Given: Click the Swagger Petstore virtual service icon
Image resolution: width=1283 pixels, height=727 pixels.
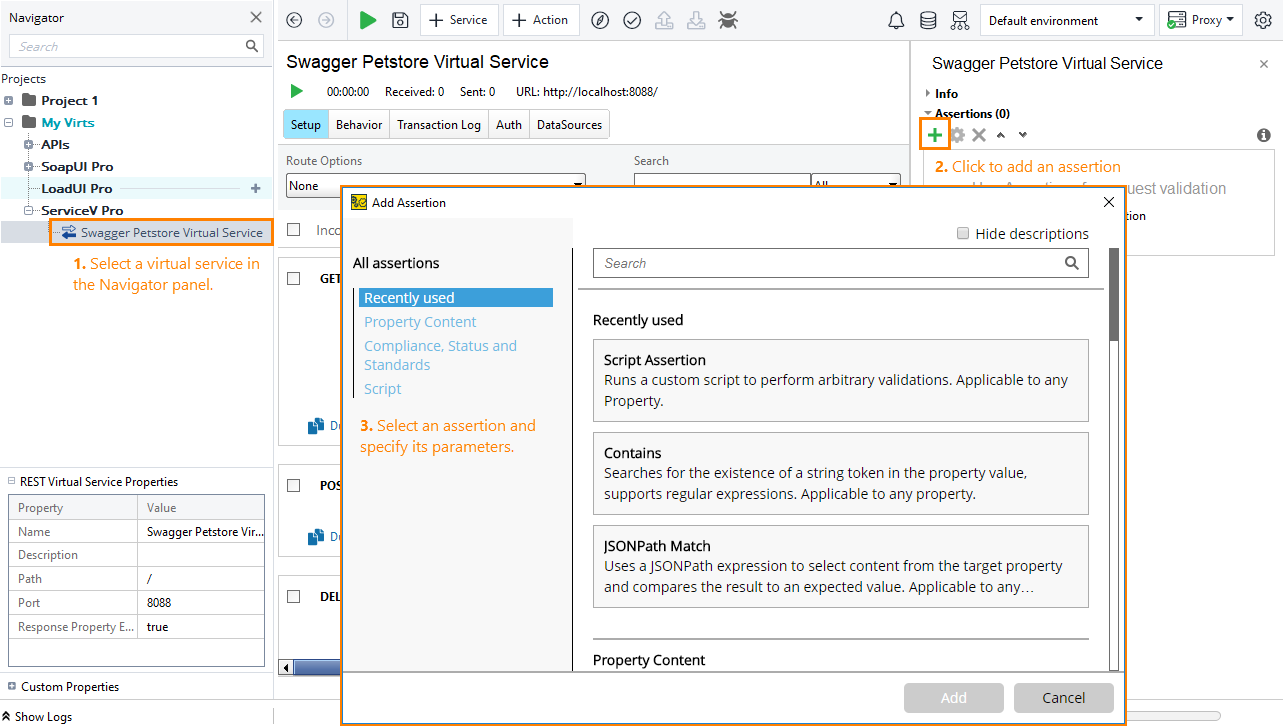Looking at the screenshot, I should [69, 232].
